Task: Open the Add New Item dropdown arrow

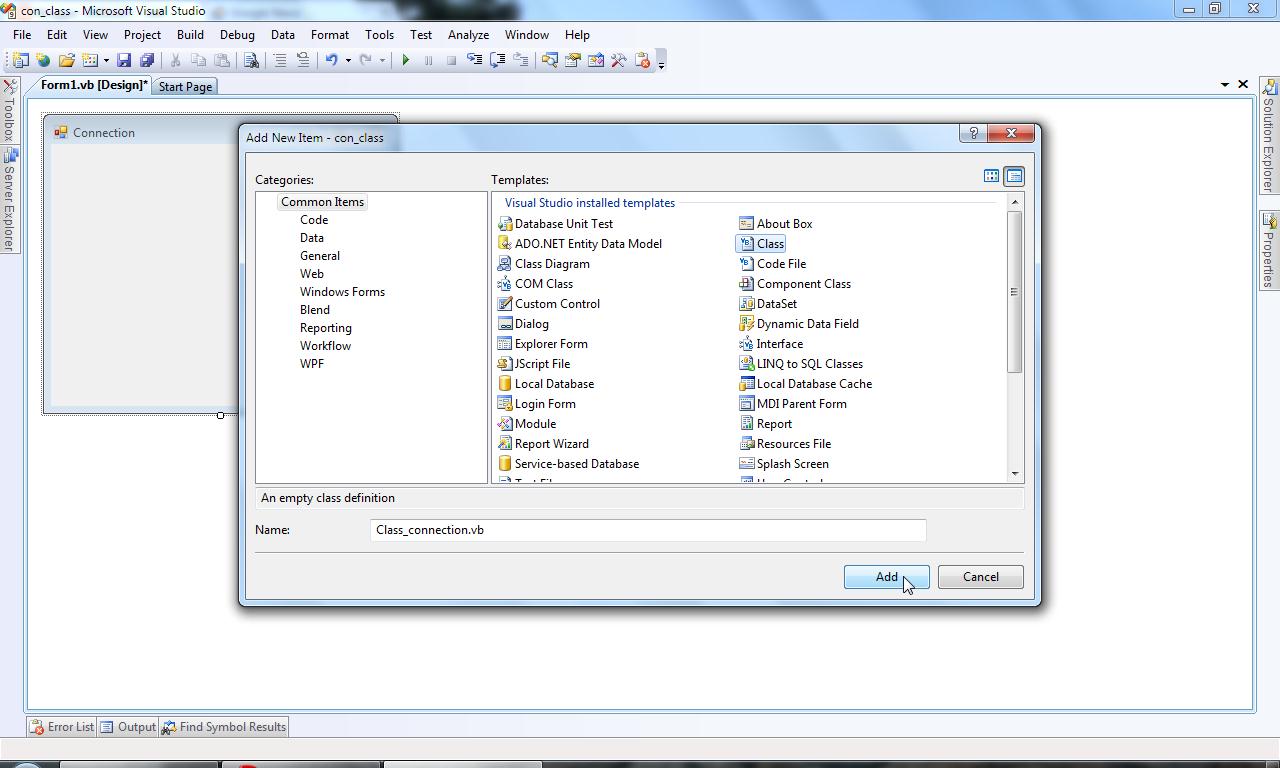Action: tap(106, 60)
